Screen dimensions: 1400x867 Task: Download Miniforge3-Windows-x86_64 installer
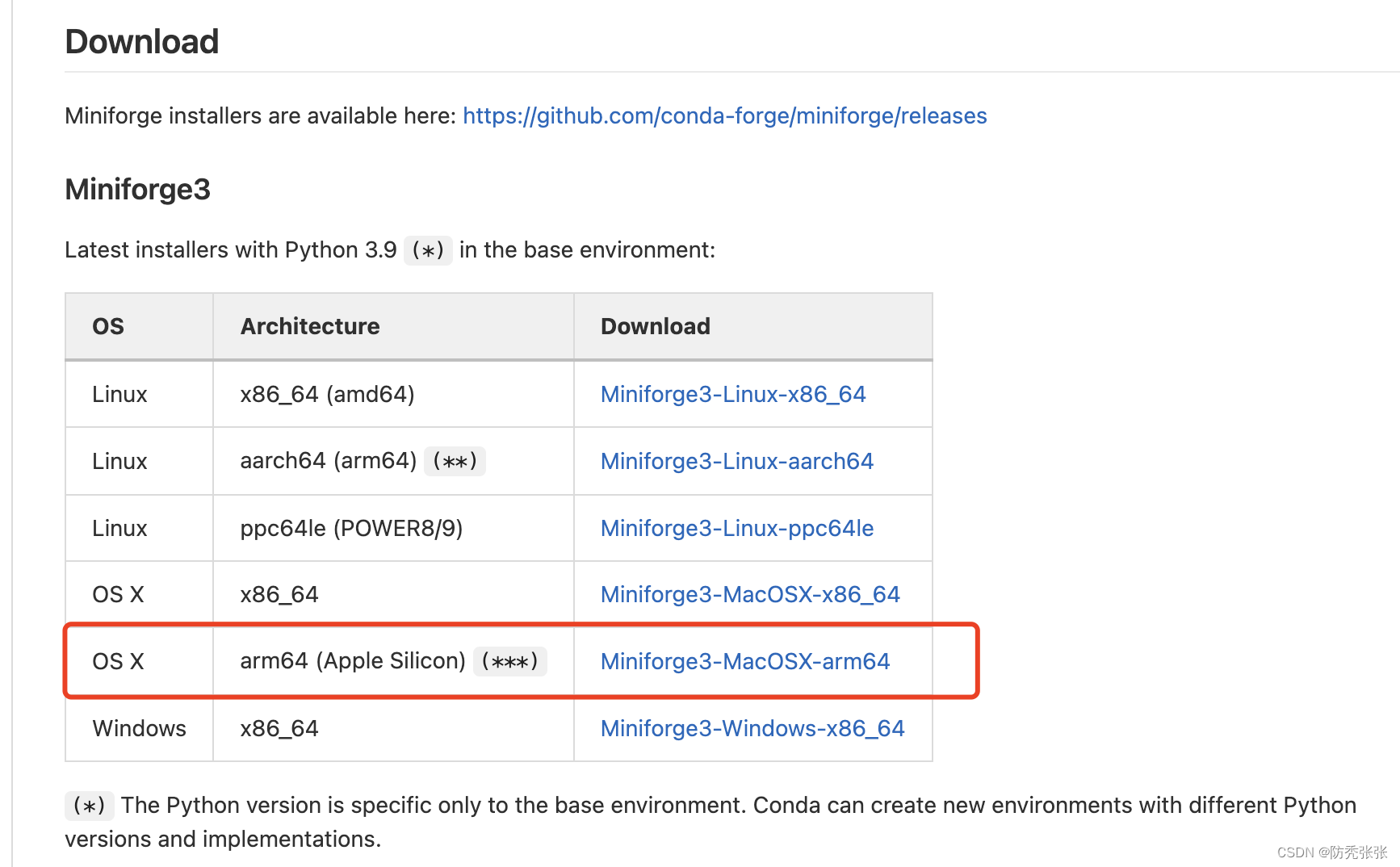pos(752,728)
